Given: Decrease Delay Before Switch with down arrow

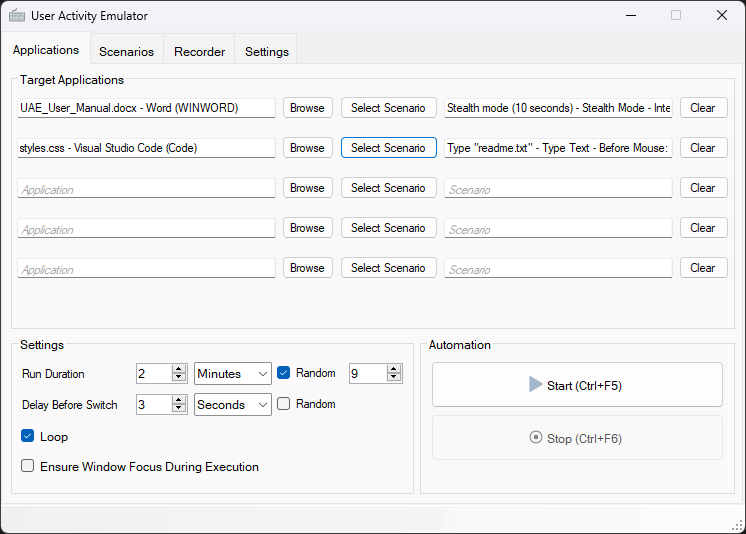Looking at the screenshot, I should pos(179,409).
